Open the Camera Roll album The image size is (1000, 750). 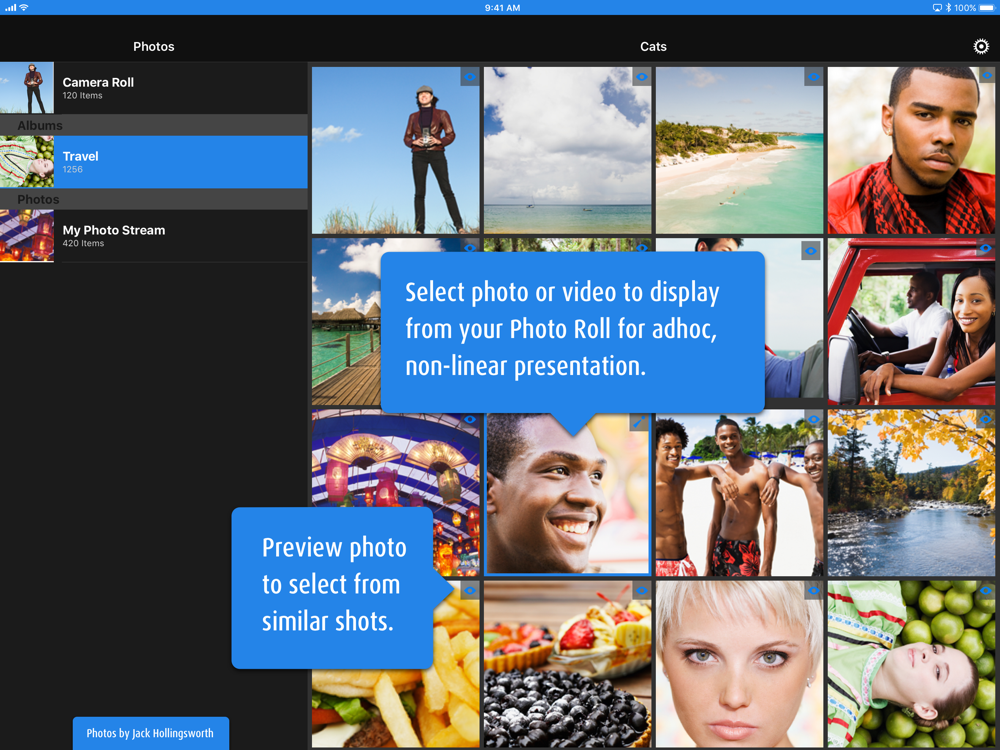pos(154,88)
